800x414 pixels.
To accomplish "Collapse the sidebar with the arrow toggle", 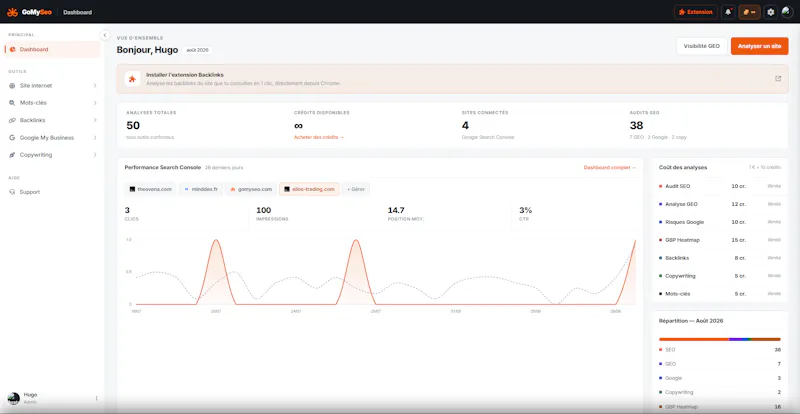I will (x=105, y=35).
